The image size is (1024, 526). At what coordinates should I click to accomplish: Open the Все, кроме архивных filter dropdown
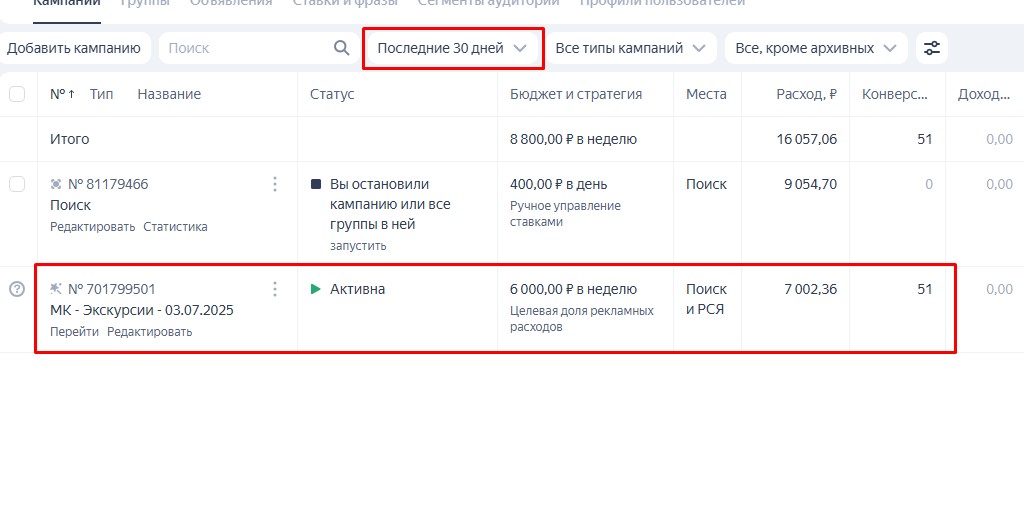[x=816, y=48]
